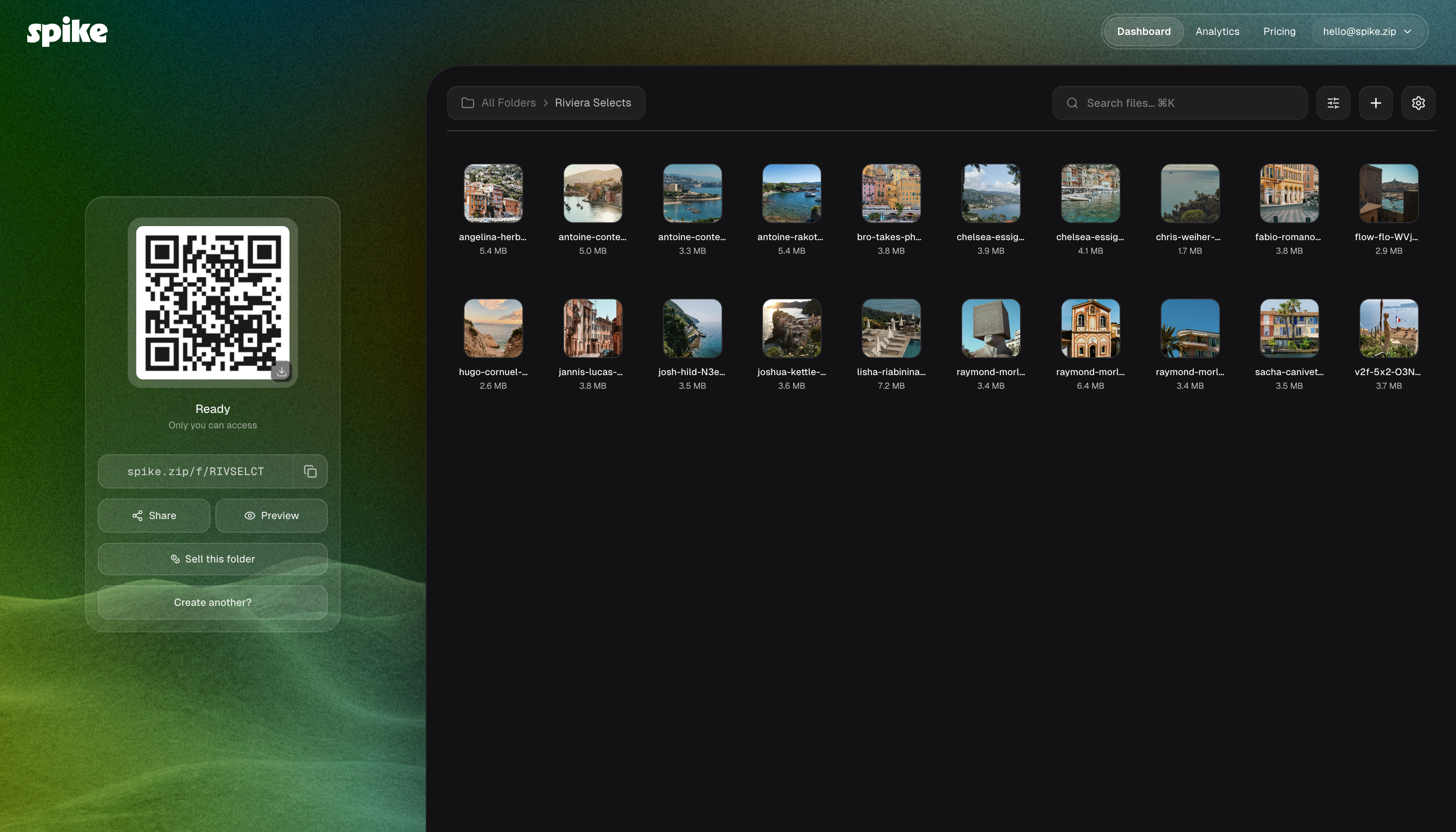Screen dimensions: 1456x832
Task: Open angelina-herb... thumbnail
Action: point(493,193)
